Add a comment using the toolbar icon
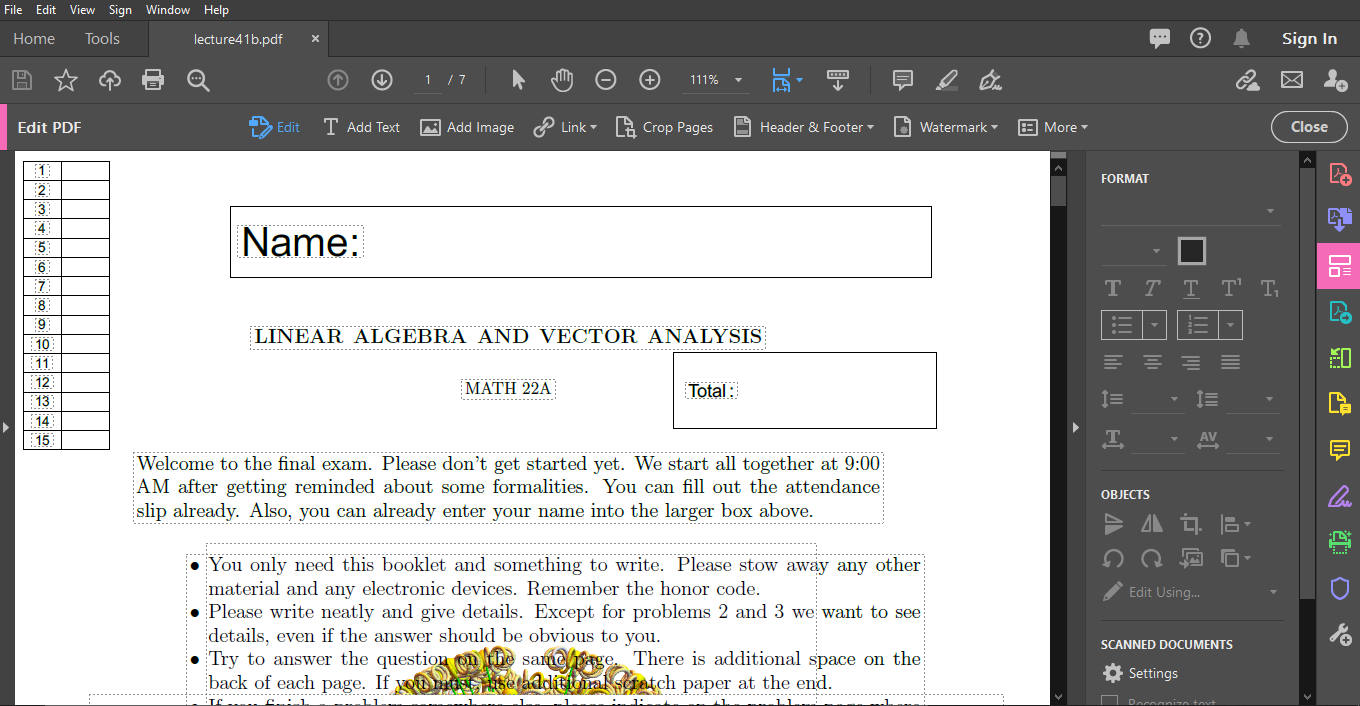 [903, 80]
